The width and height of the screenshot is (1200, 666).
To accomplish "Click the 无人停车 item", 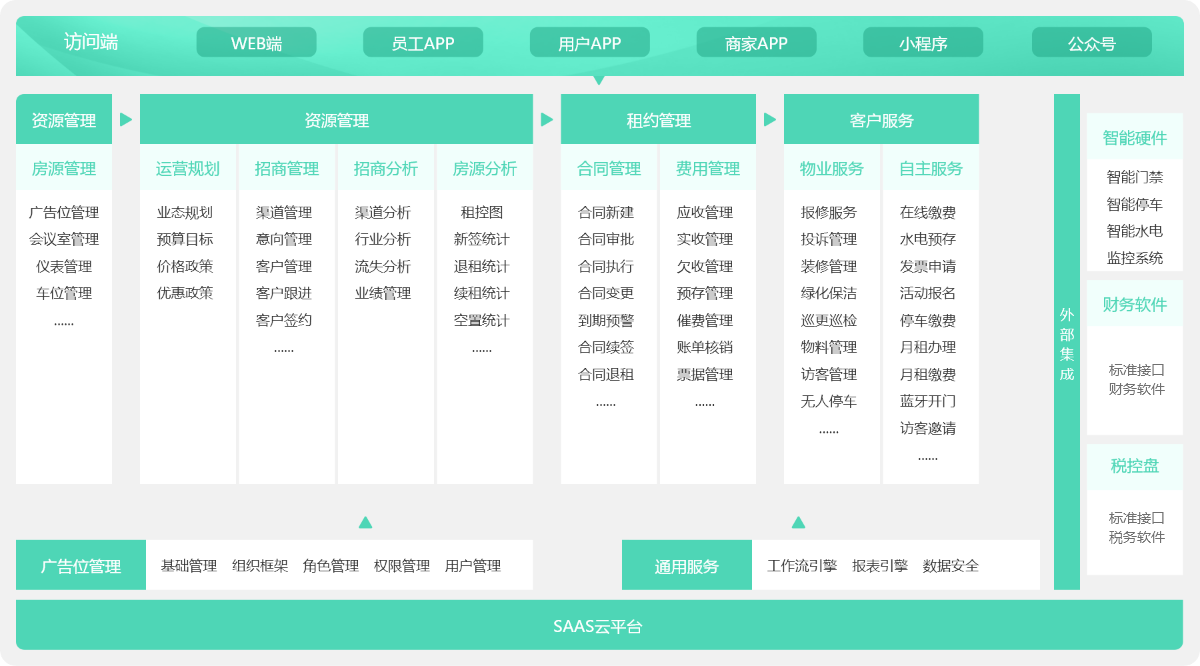I will (x=829, y=401).
